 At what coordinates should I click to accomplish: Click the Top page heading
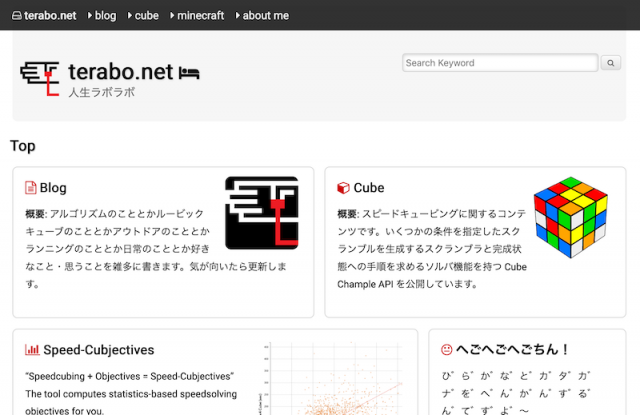[23, 146]
